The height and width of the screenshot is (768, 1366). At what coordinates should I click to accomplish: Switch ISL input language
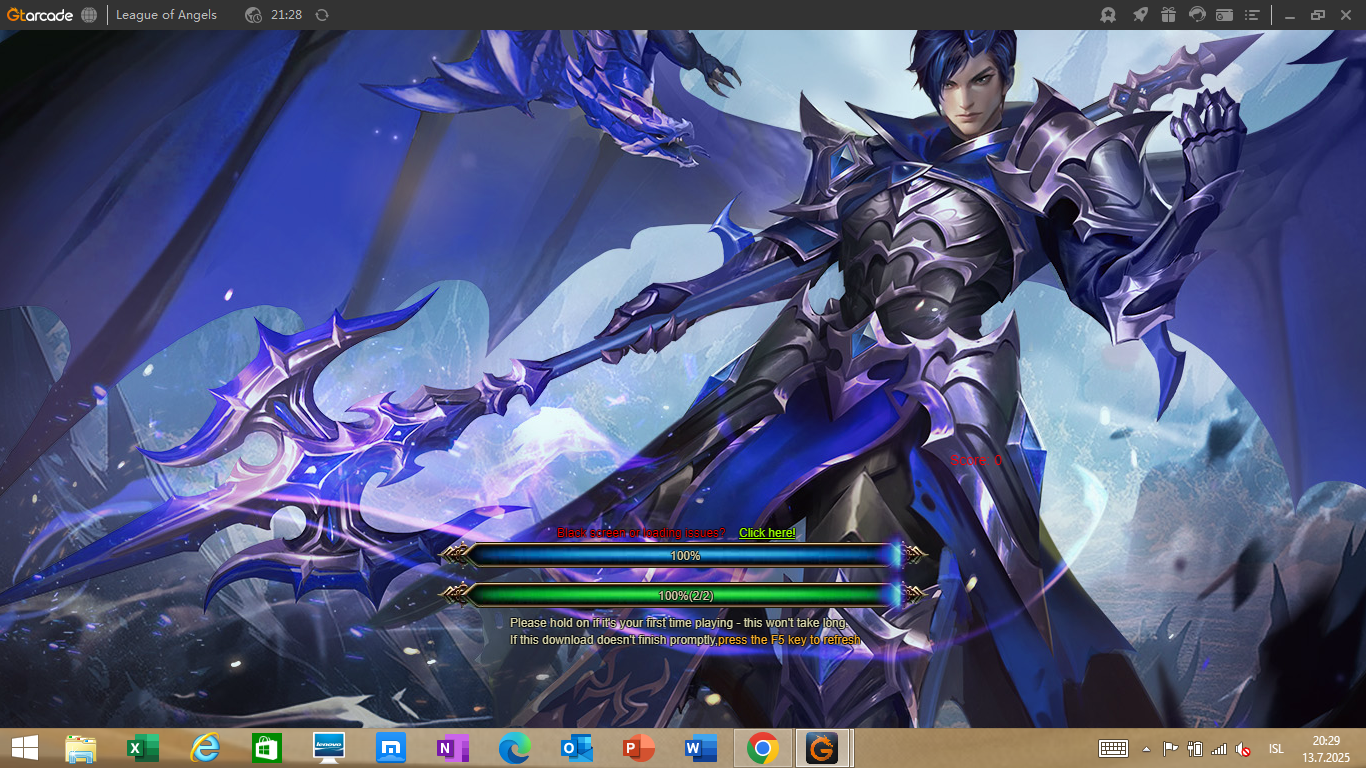pos(1276,749)
